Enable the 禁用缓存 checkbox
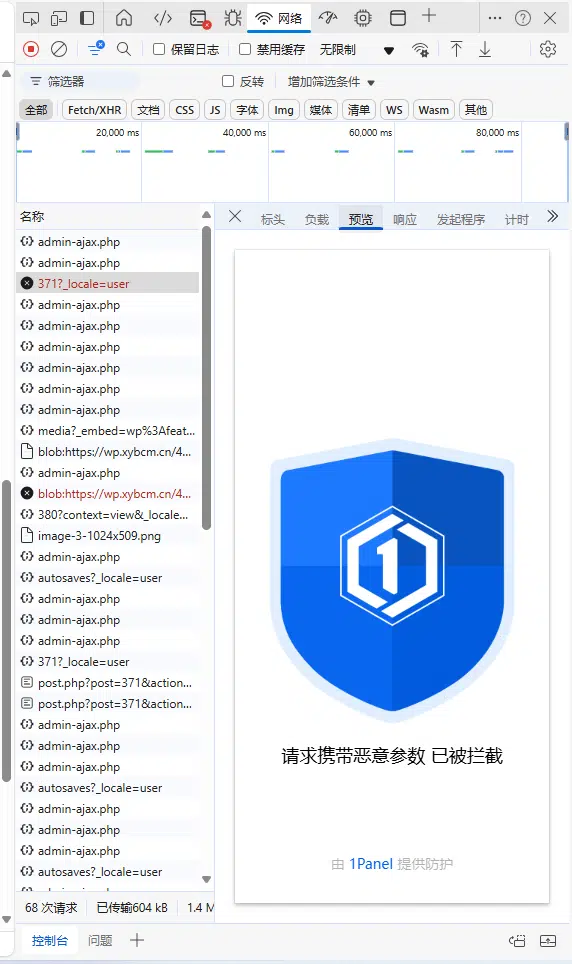Viewport: 572px width, 964px height. [x=245, y=49]
